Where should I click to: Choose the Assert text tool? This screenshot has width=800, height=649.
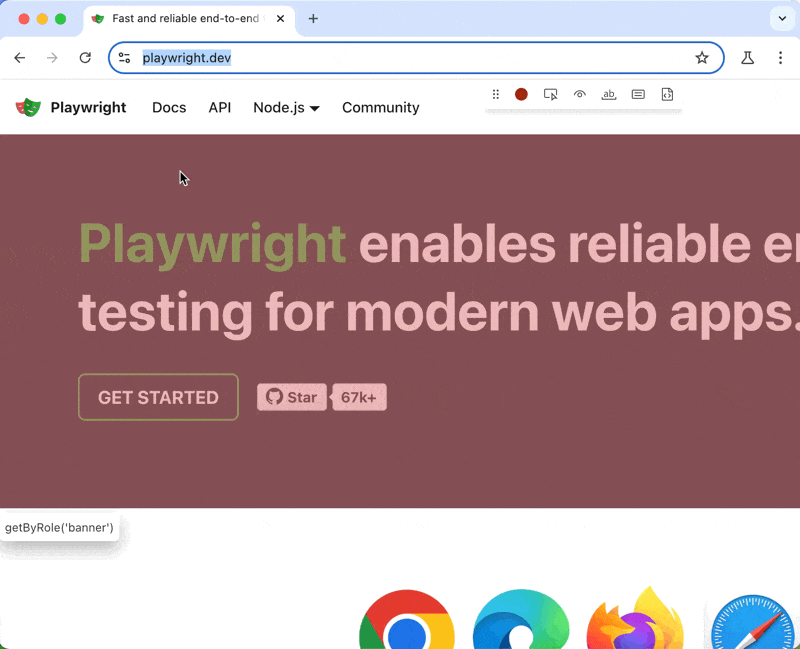click(609, 94)
